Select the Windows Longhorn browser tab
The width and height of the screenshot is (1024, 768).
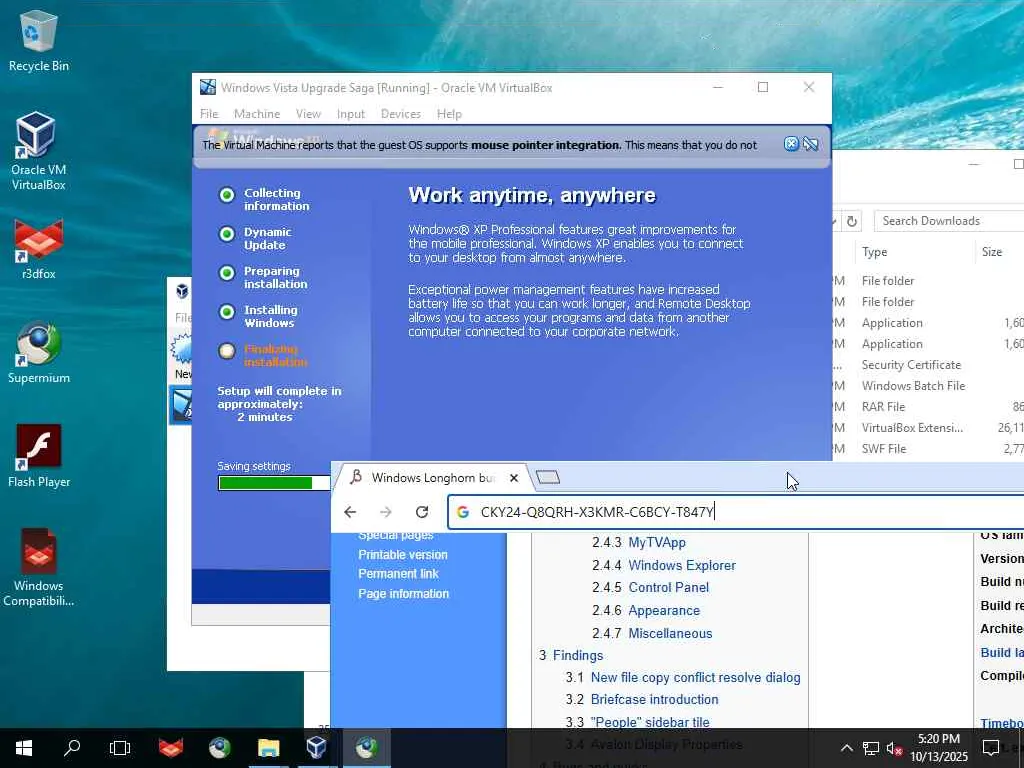pyautogui.click(x=434, y=478)
